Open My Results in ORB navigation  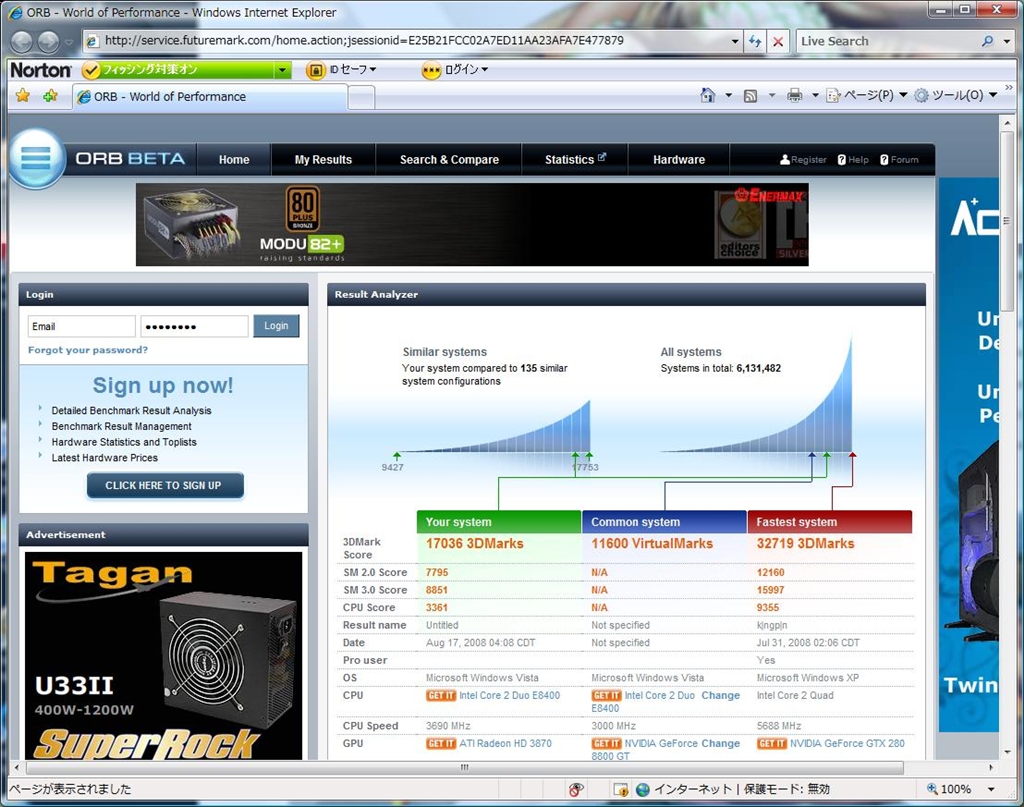point(323,159)
